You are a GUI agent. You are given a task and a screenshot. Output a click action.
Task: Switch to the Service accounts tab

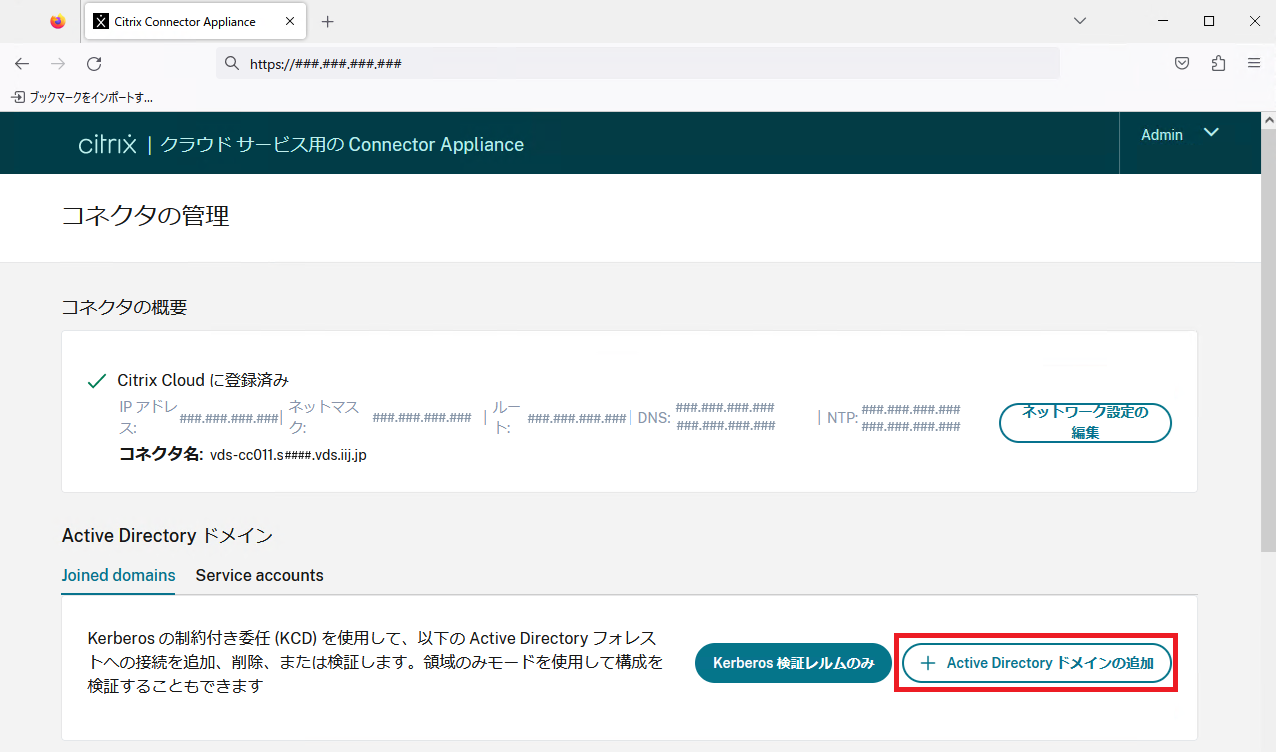pyautogui.click(x=260, y=575)
